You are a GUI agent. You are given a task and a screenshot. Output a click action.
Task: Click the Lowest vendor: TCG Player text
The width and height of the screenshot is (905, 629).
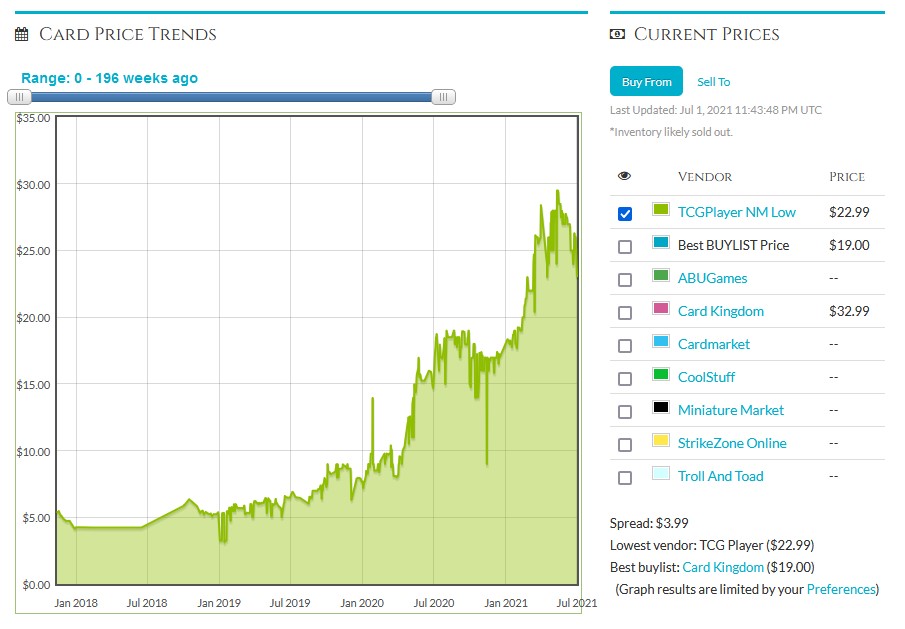coord(712,545)
